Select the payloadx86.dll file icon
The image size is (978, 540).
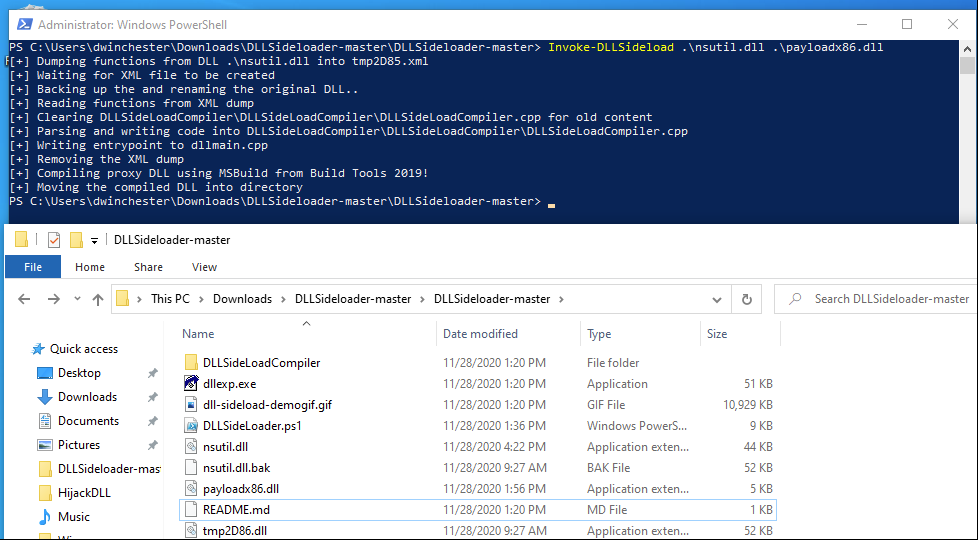pyautogui.click(x=191, y=489)
